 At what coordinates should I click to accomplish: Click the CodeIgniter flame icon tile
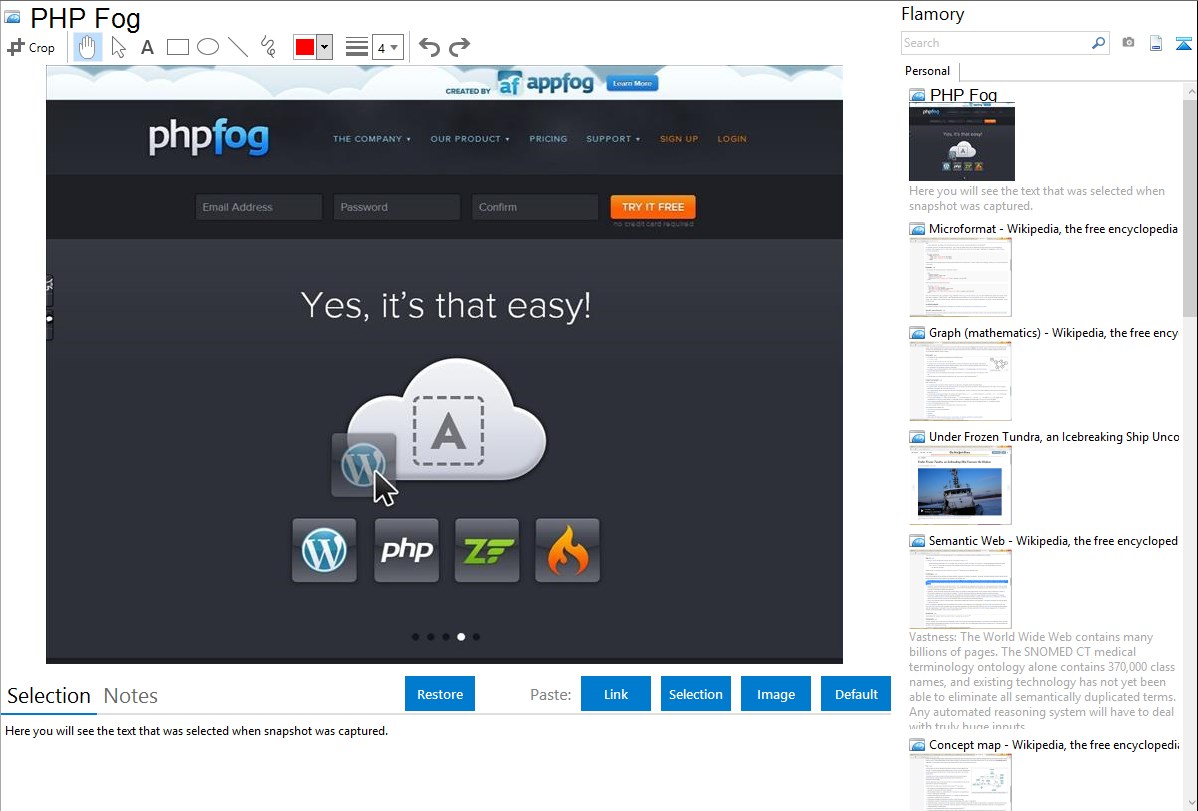coord(567,550)
